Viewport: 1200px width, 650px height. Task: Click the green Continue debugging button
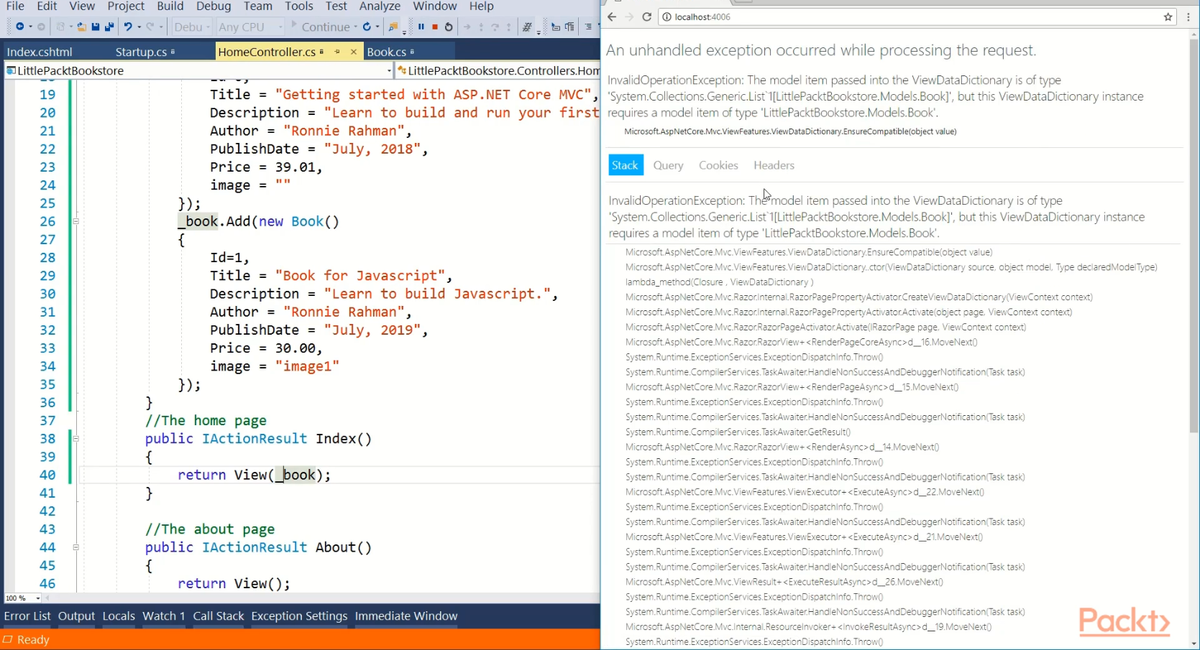[x=322, y=26]
